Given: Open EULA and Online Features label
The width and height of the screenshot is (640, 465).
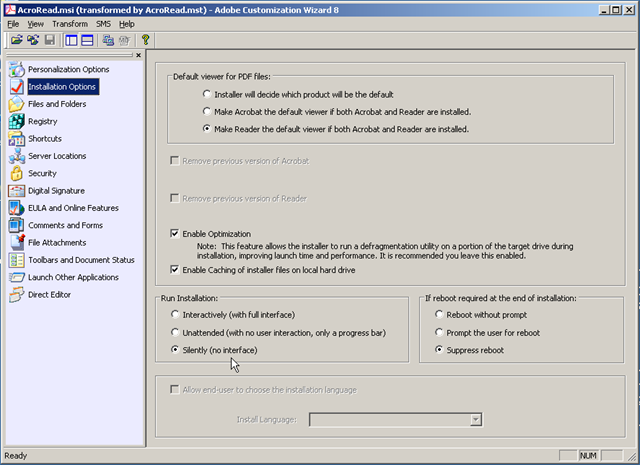Looking at the screenshot, I should [x=73, y=208].
